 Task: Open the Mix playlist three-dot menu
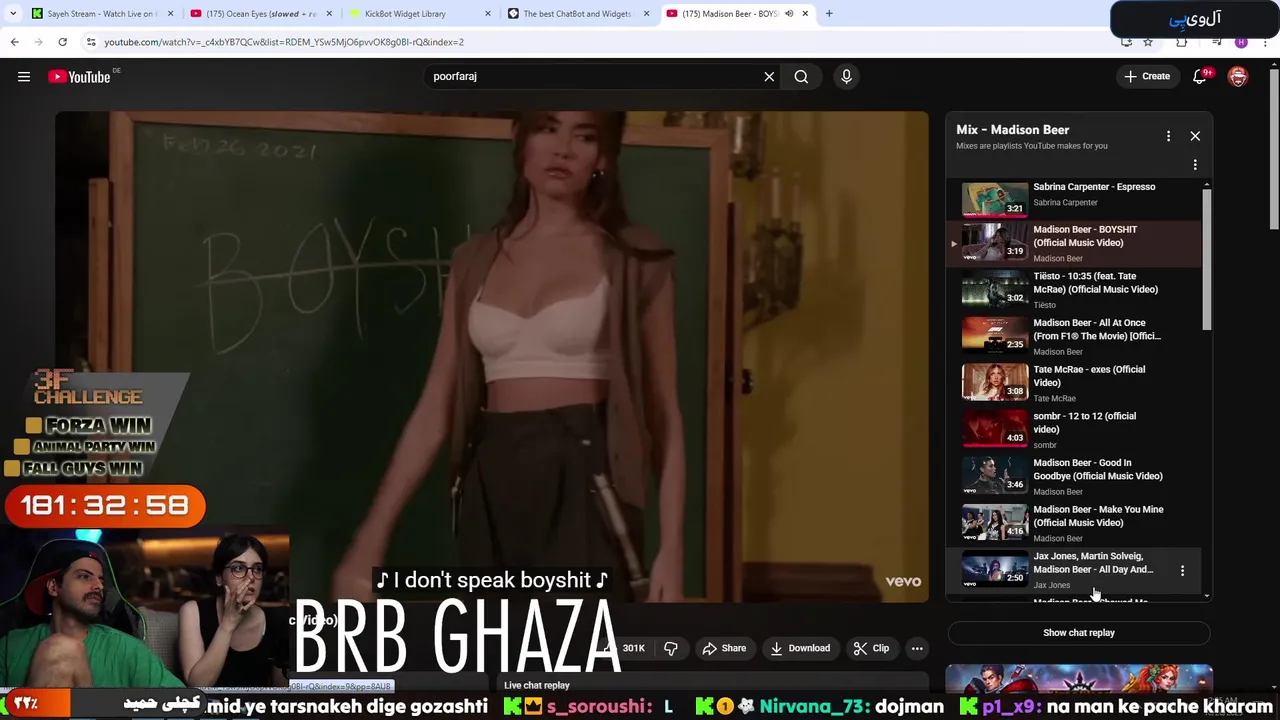(x=1168, y=136)
